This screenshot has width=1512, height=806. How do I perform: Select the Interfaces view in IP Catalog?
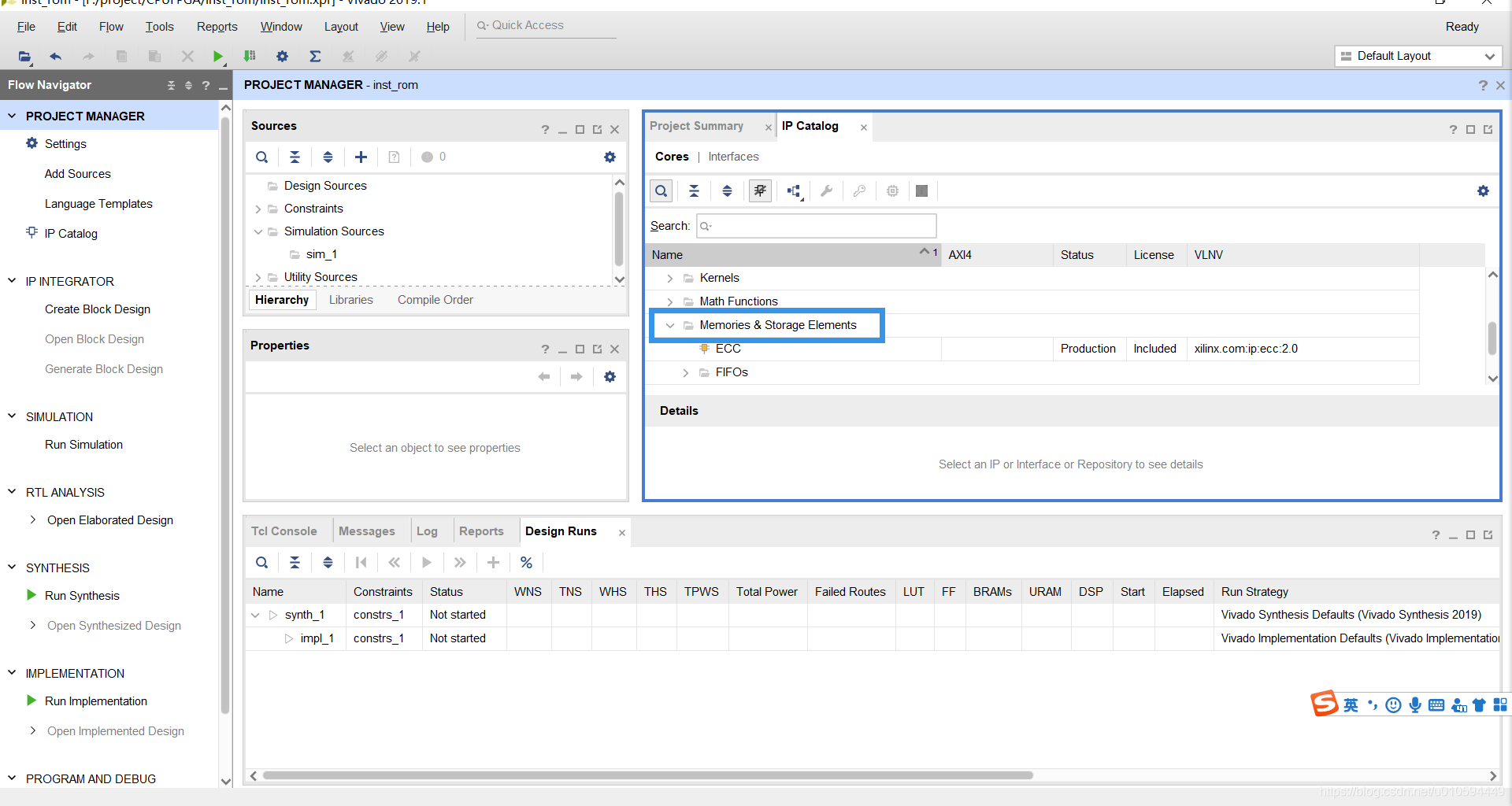pos(733,157)
